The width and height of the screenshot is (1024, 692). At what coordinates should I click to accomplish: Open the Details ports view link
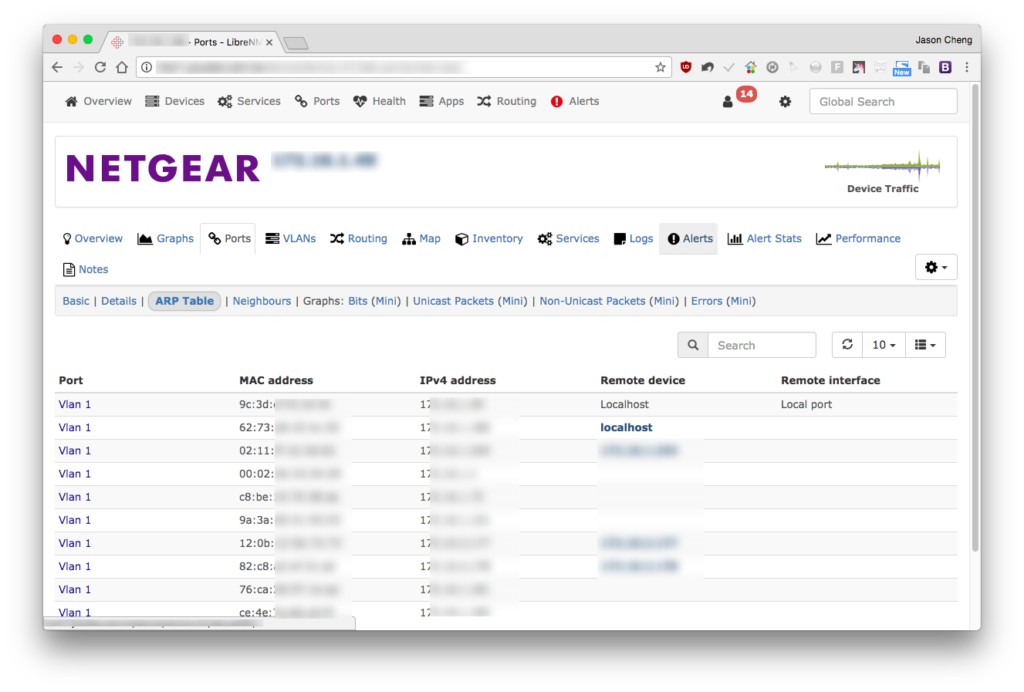click(x=119, y=301)
